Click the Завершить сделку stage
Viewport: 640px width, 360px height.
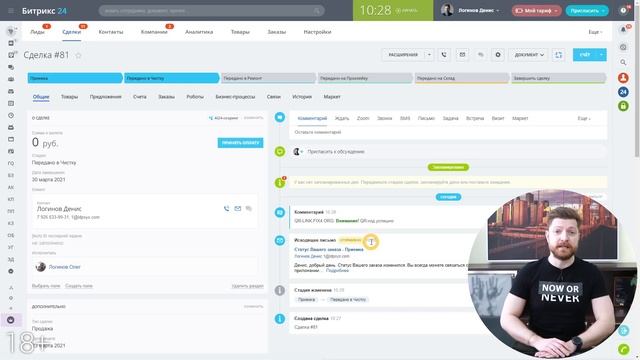(558, 78)
